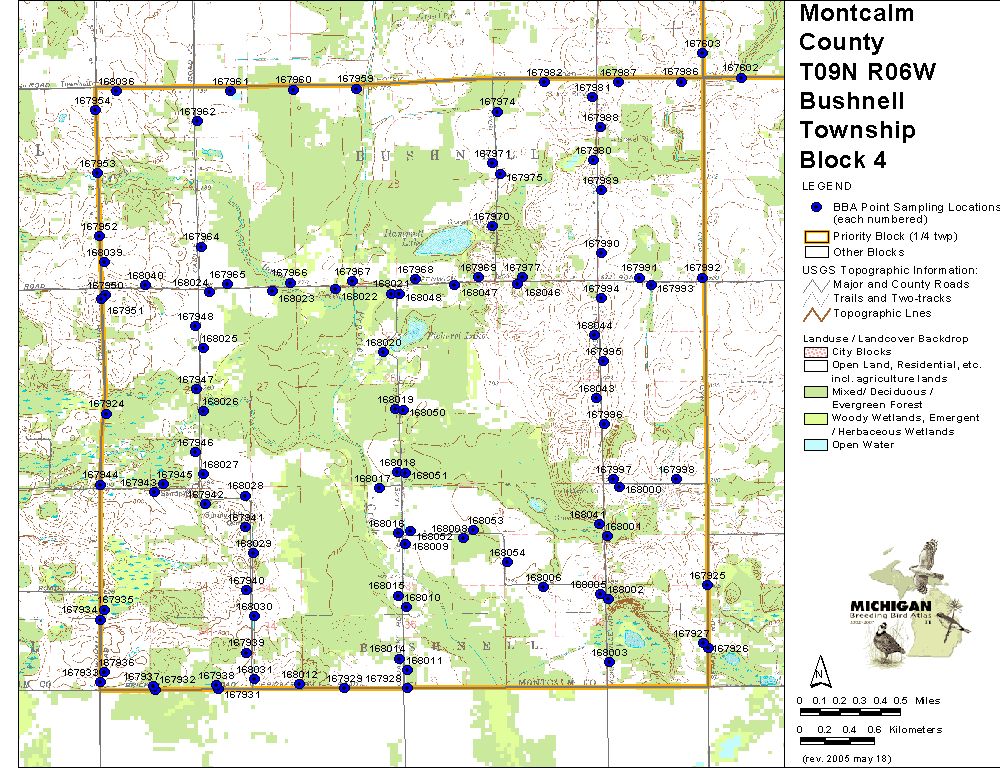The width and height of the screenshot is (1000, 768).
Task: Select sampling point 167924
Action: pyautogui.click(x=106, y=414)
